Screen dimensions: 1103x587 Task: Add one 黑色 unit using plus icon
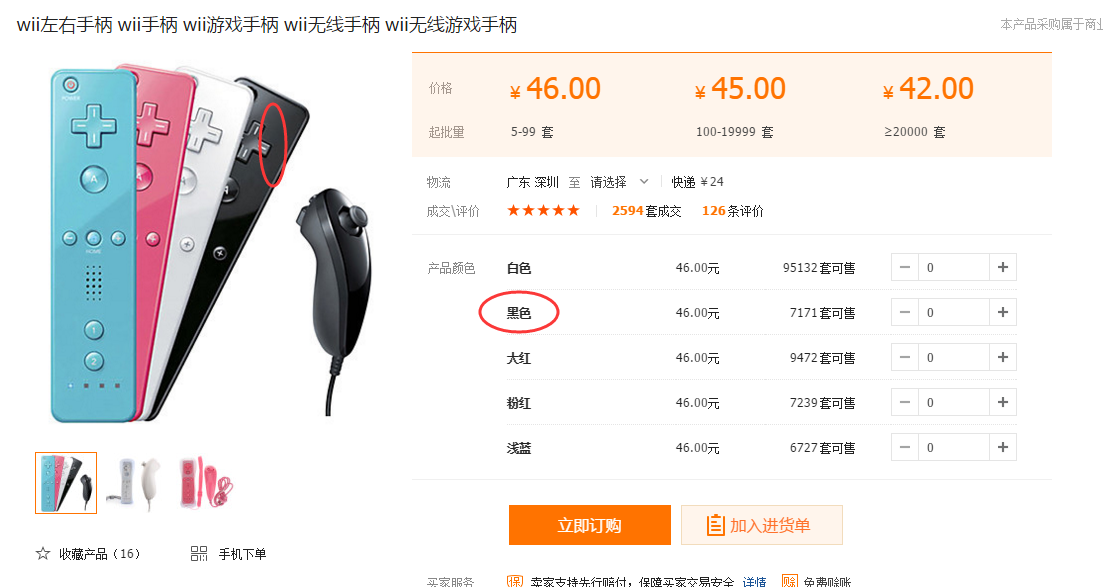point(1002,313)
